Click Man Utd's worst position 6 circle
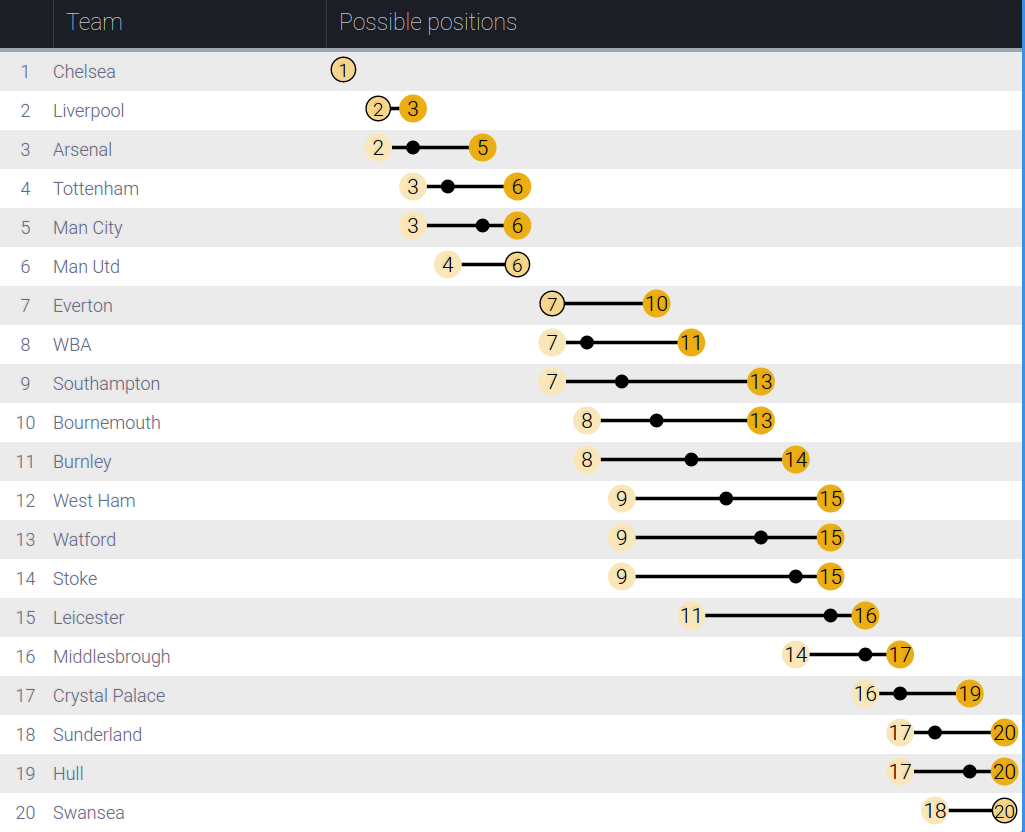This screenshot has width=1025, height=832. click(x=517, y=265)
